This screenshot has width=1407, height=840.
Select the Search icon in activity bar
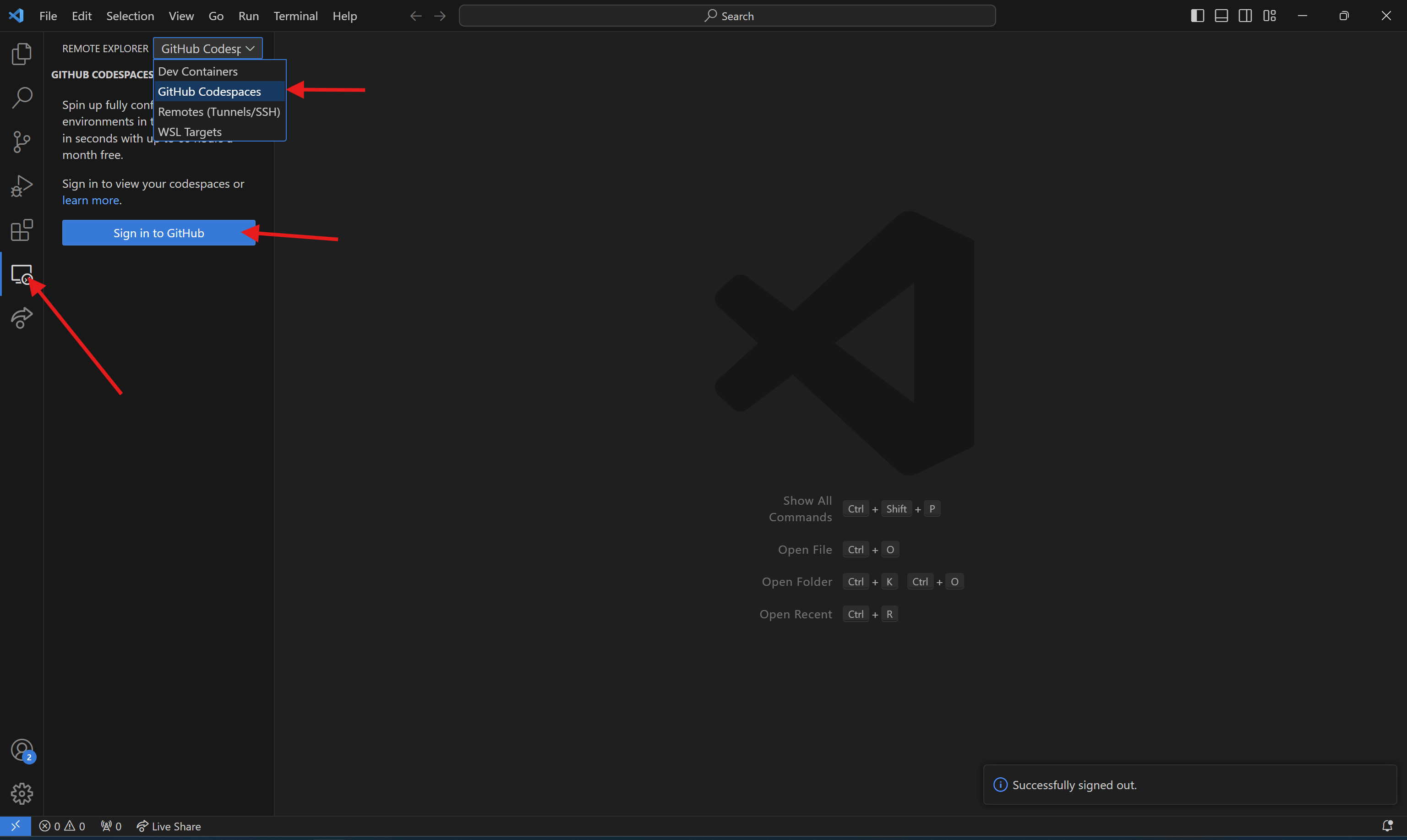22,98
